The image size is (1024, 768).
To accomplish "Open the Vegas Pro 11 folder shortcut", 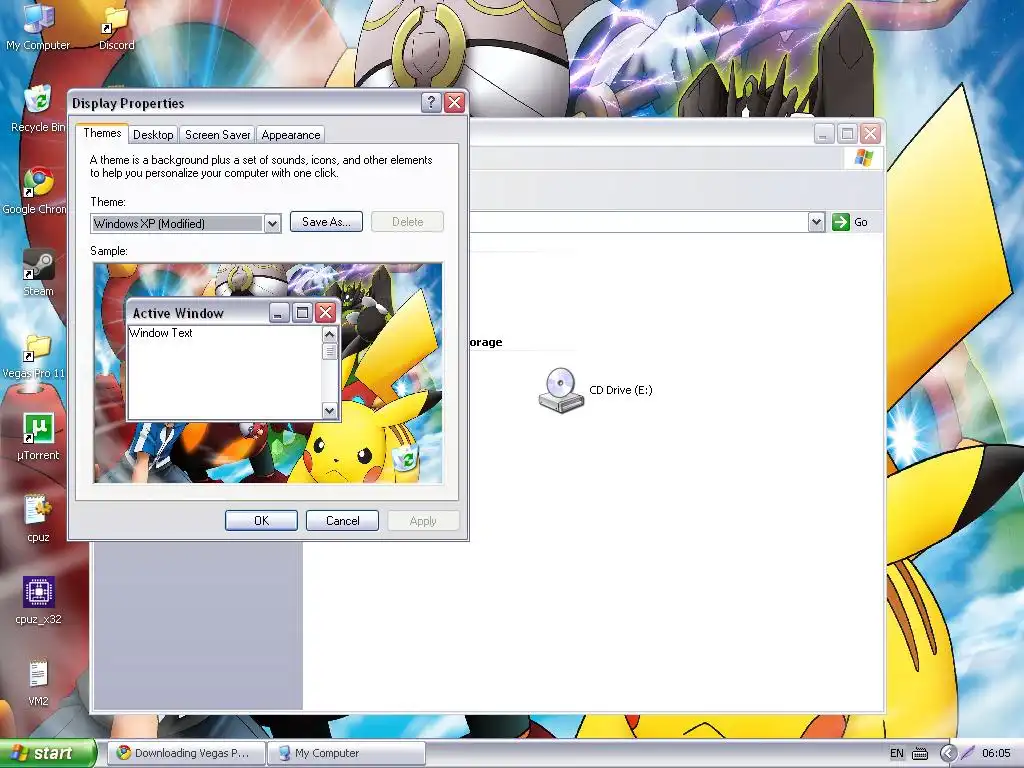I will coord(34,355).
